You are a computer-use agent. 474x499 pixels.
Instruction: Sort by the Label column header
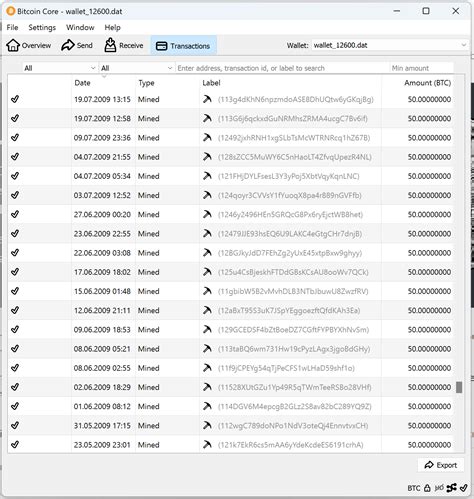211,83
